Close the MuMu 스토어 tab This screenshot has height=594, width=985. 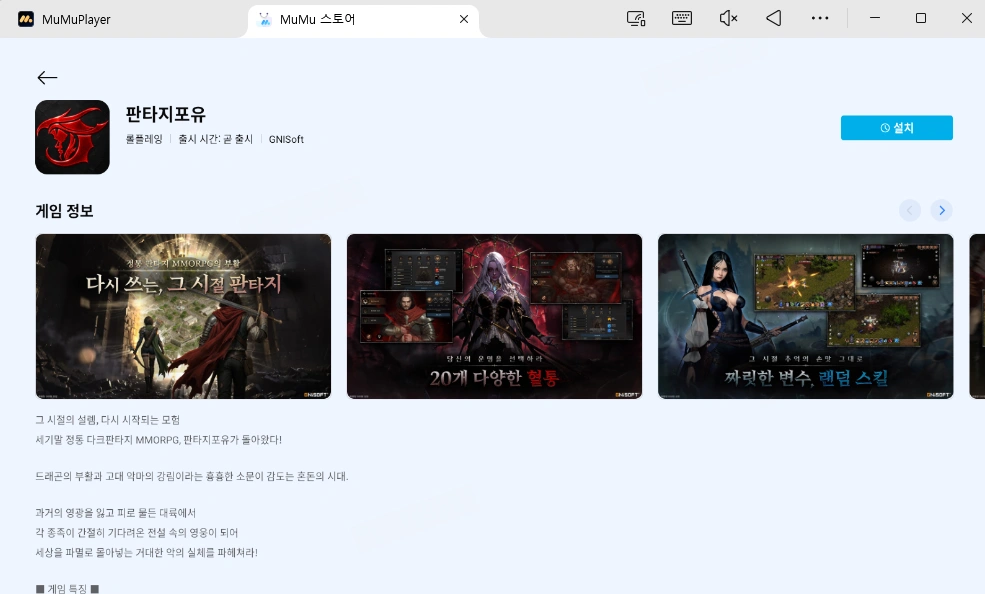click(464, 19)
